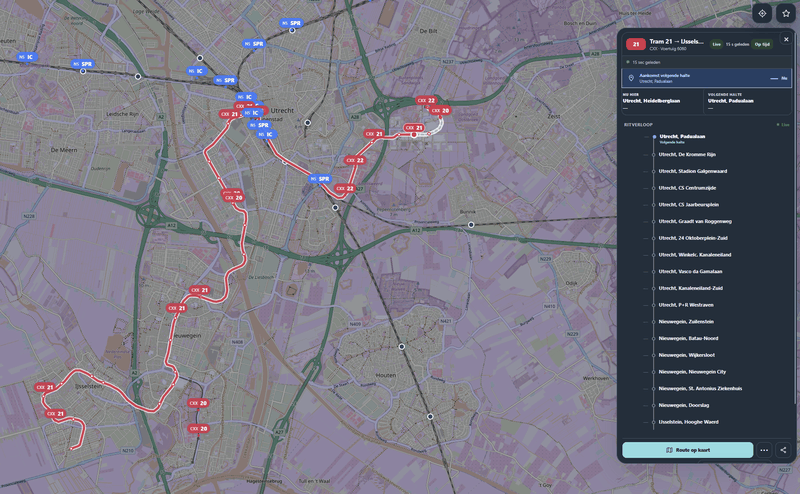
Task: Select stop 'Utrecht, Vasco da Gamalaan'
Action: [690, 271]
